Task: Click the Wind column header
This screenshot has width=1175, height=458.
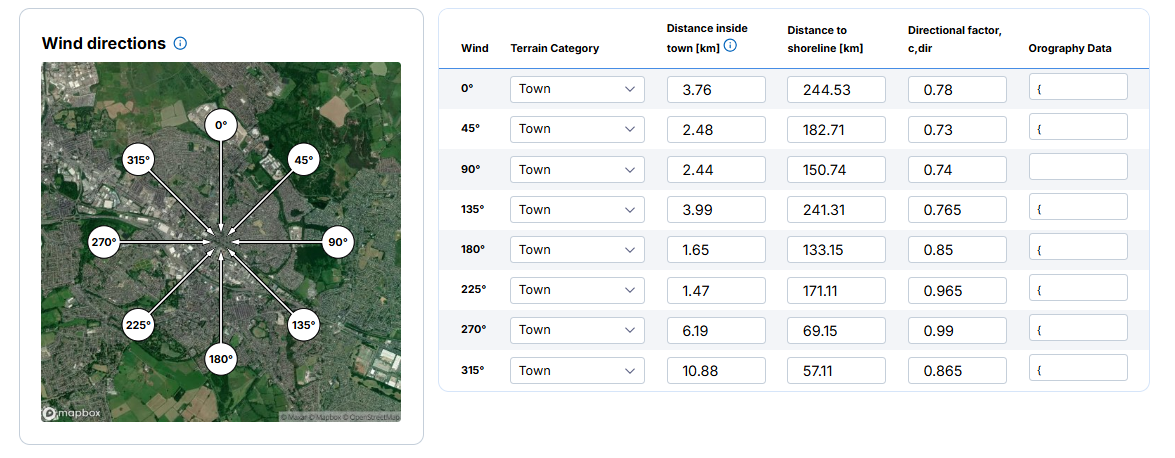Action: pos(474,48)
